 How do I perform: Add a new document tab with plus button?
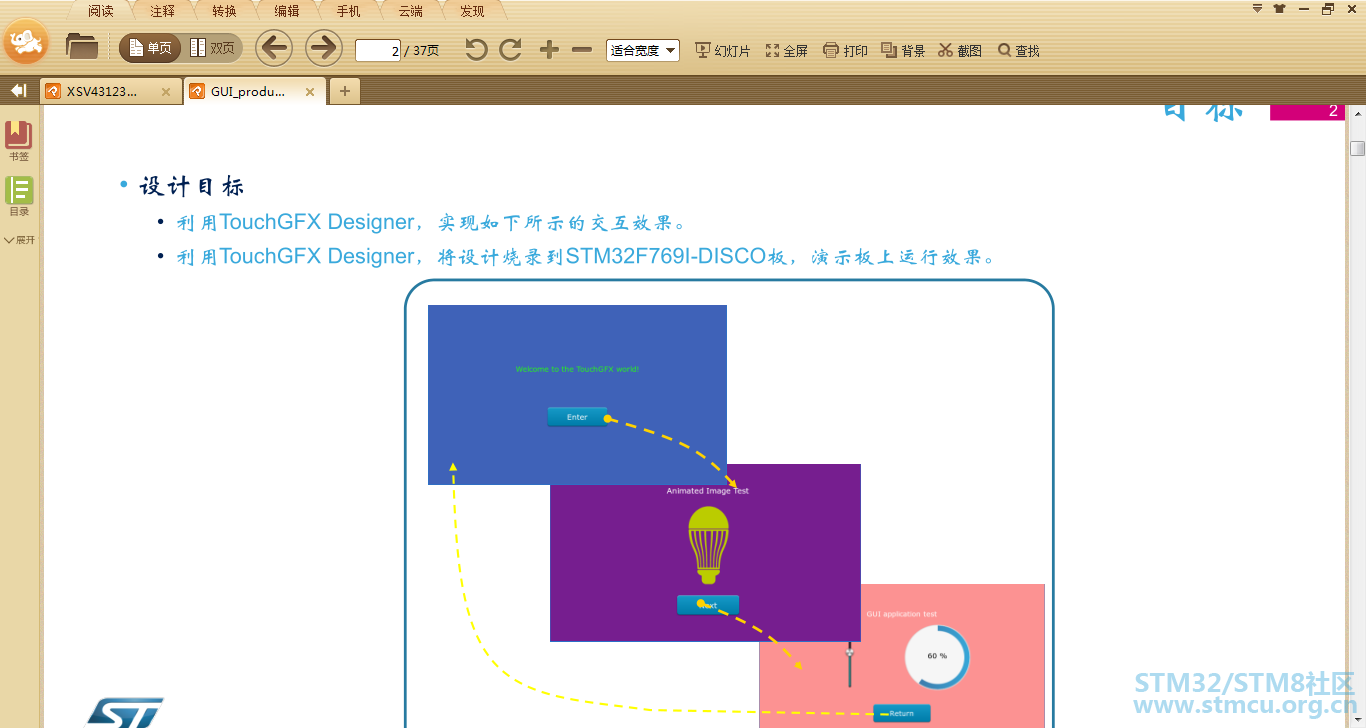[345, 91]
